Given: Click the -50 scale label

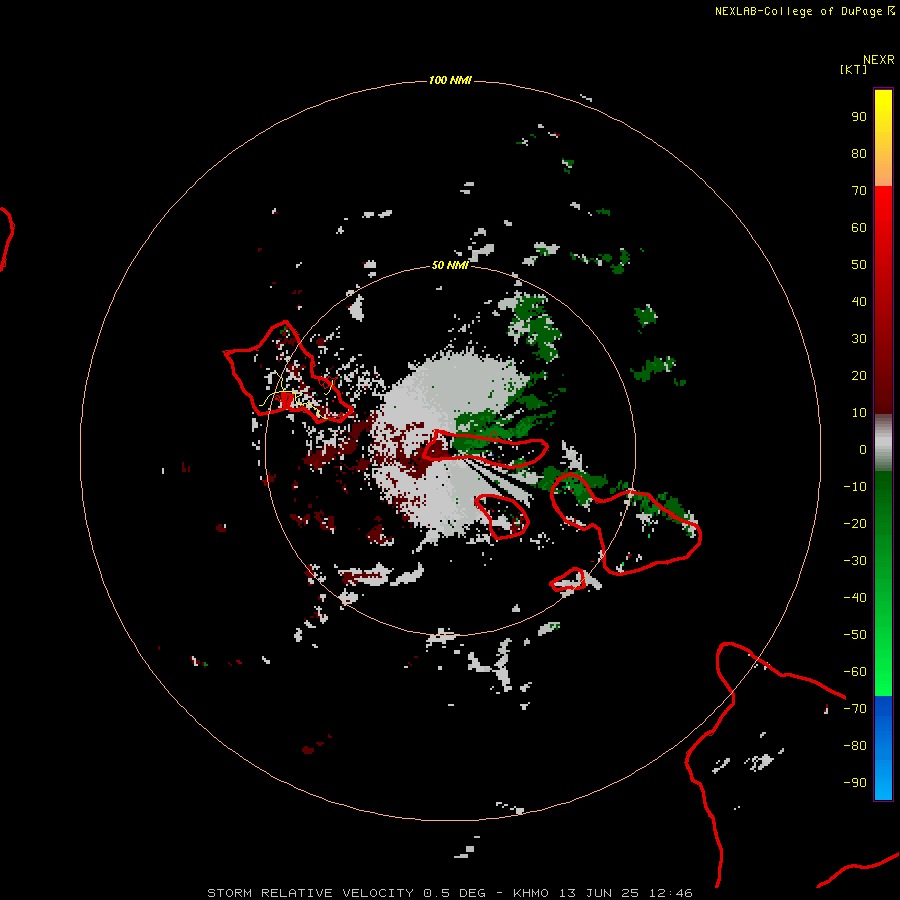Looking at the screenshot, I should pos(855,635).
